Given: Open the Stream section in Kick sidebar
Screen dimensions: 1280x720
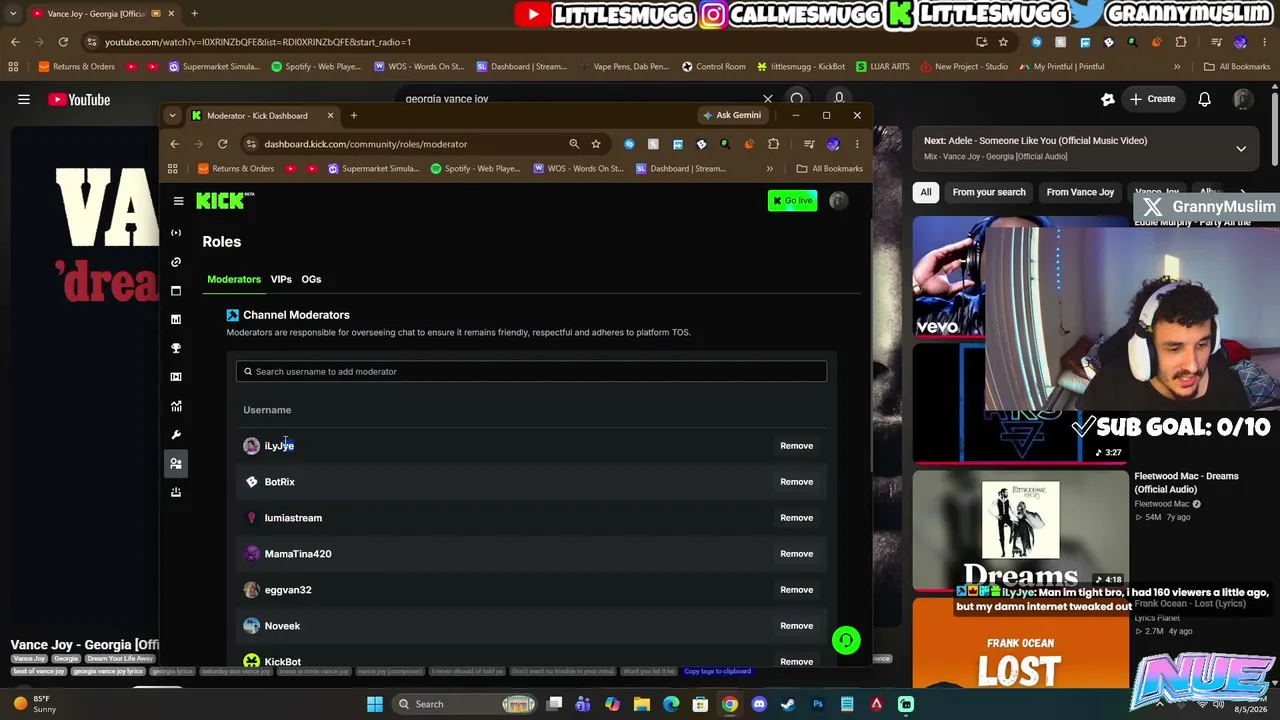Looking at the screenshot, I should pyautogui.click(x=176, y=233).
